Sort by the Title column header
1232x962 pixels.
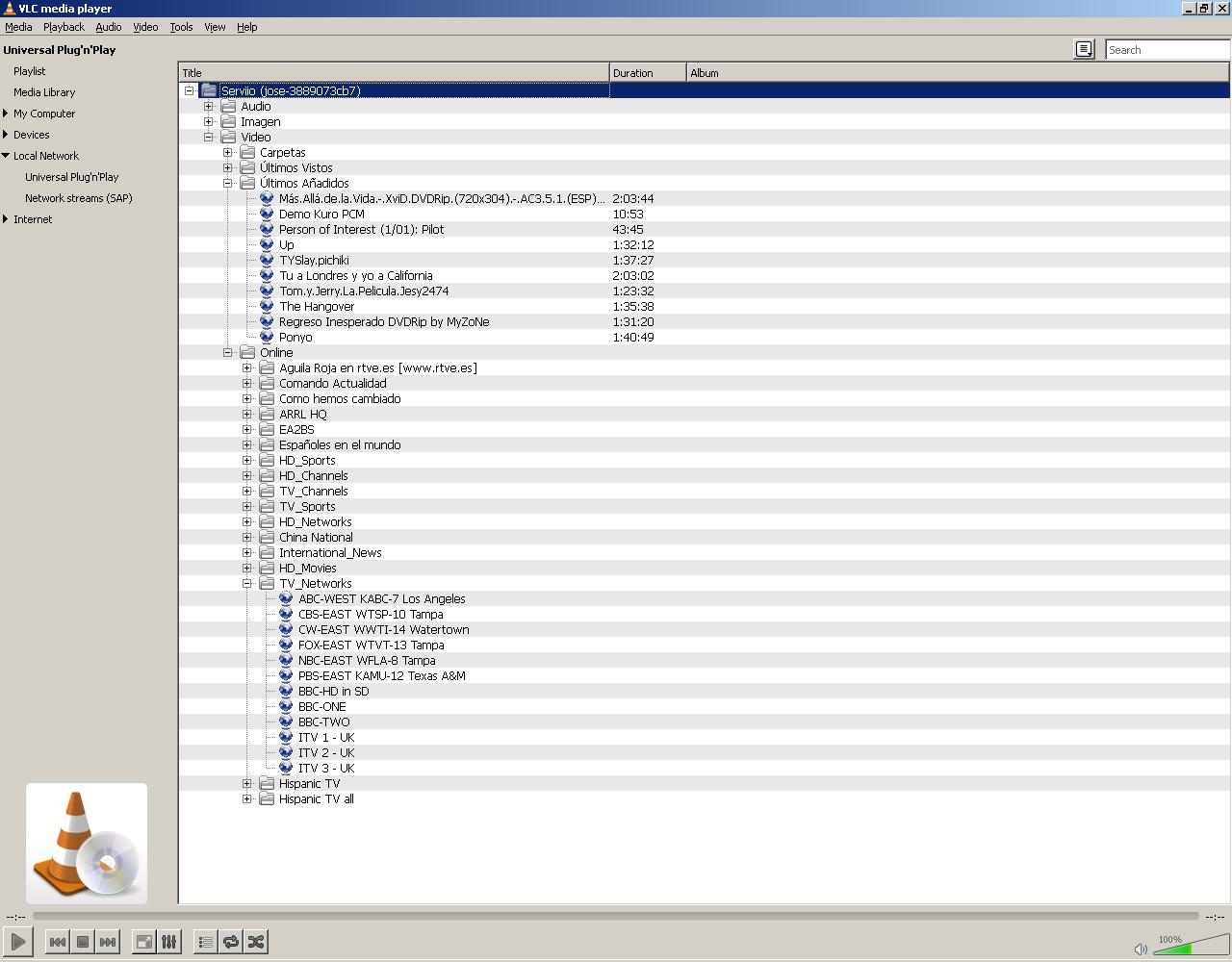click(x=394, y=73)
